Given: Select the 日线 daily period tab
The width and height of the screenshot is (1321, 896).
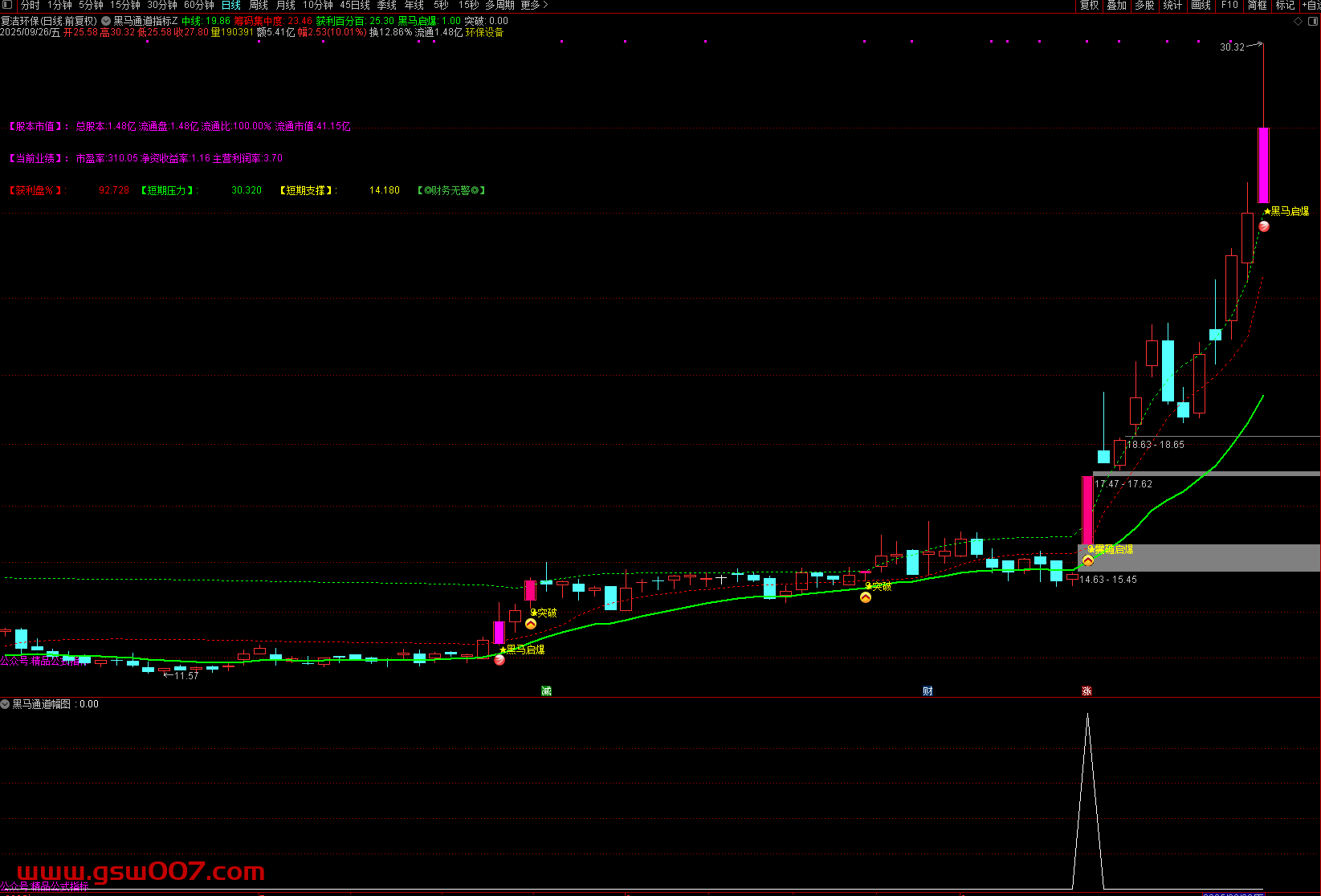Looking at the screenshot, I should (230, 5).
